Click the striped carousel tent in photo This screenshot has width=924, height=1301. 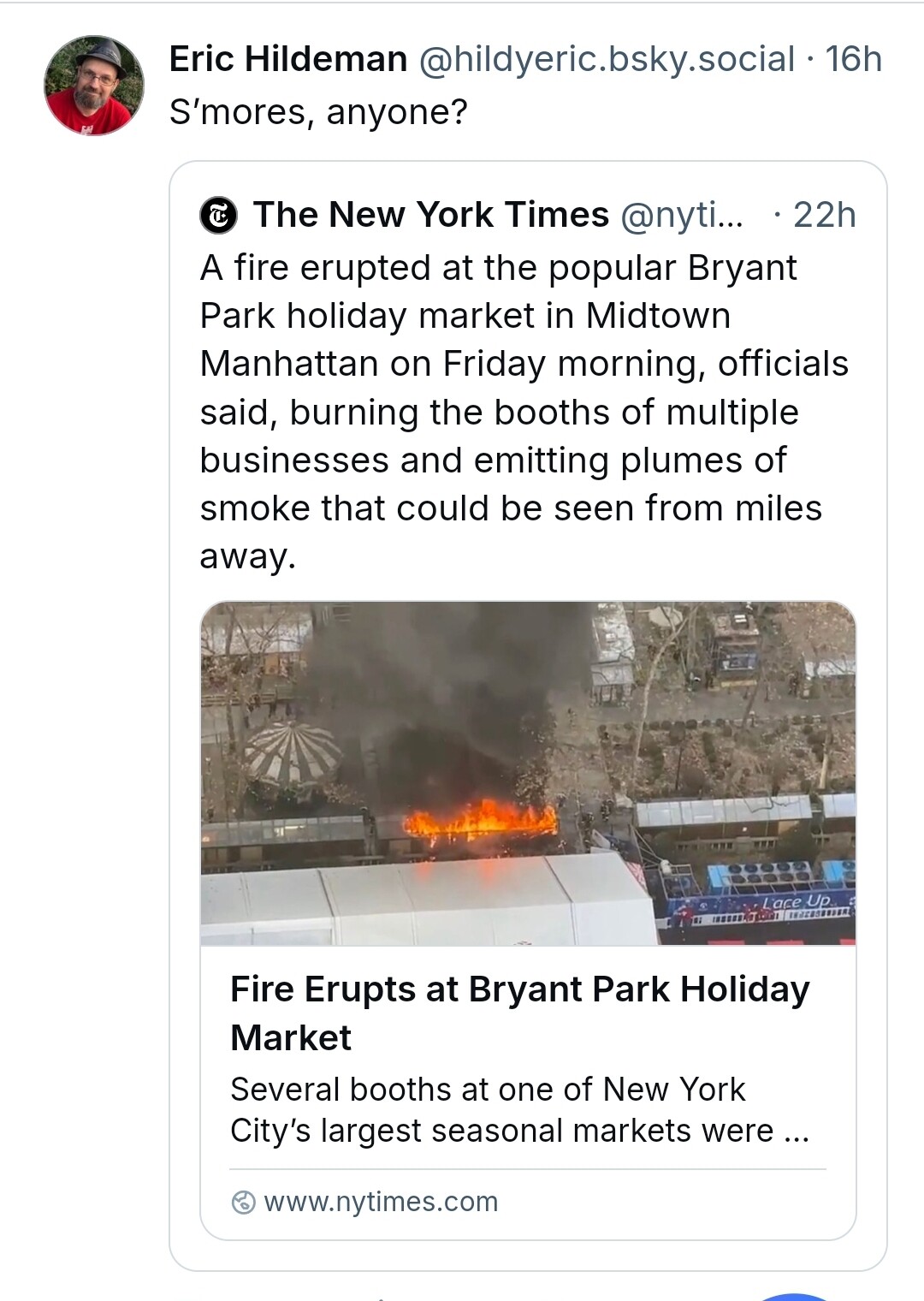(293, 753)
